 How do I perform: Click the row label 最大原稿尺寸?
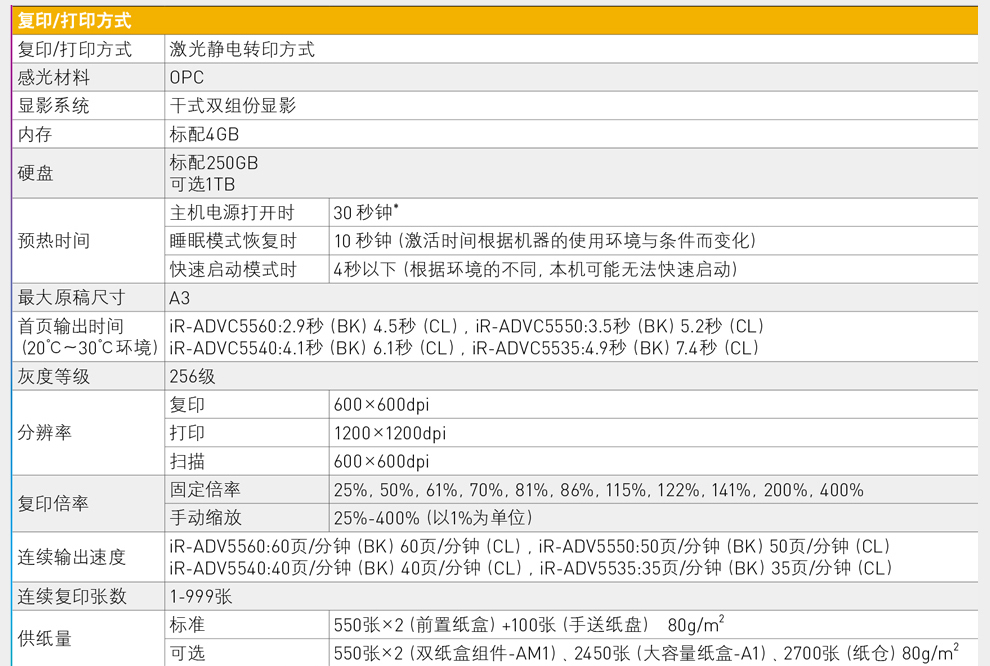(x=71, y=297)
